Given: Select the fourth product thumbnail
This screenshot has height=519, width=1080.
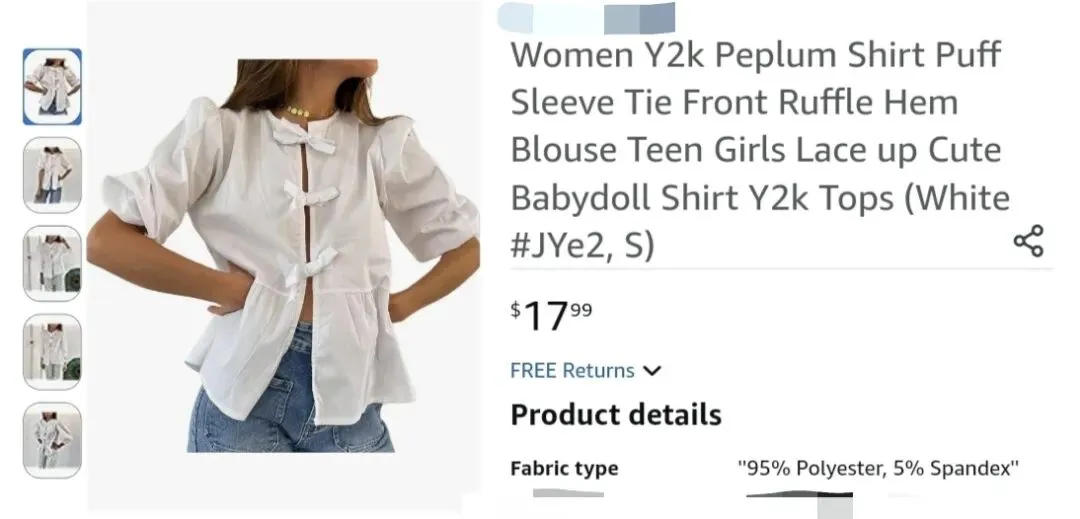Looking at the screenshot, I should [52, 352].
